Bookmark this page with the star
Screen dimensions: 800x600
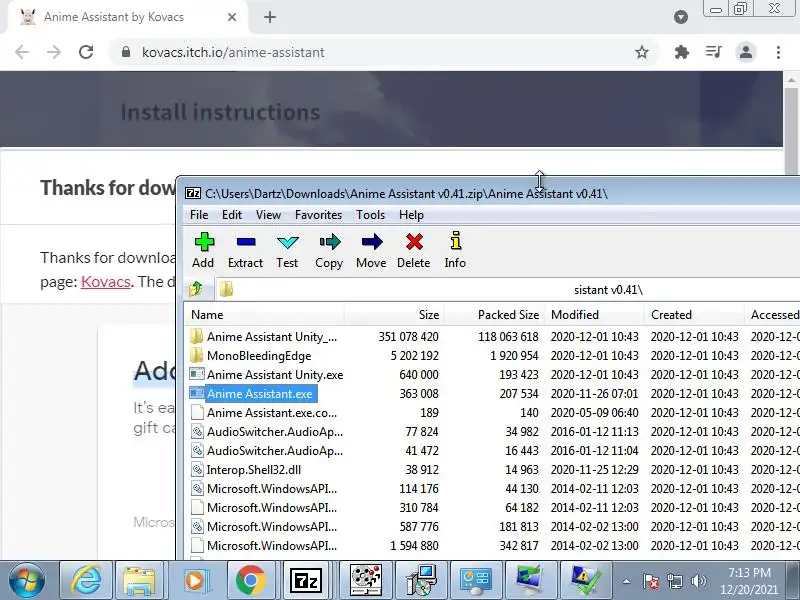(x=642, y=52)
